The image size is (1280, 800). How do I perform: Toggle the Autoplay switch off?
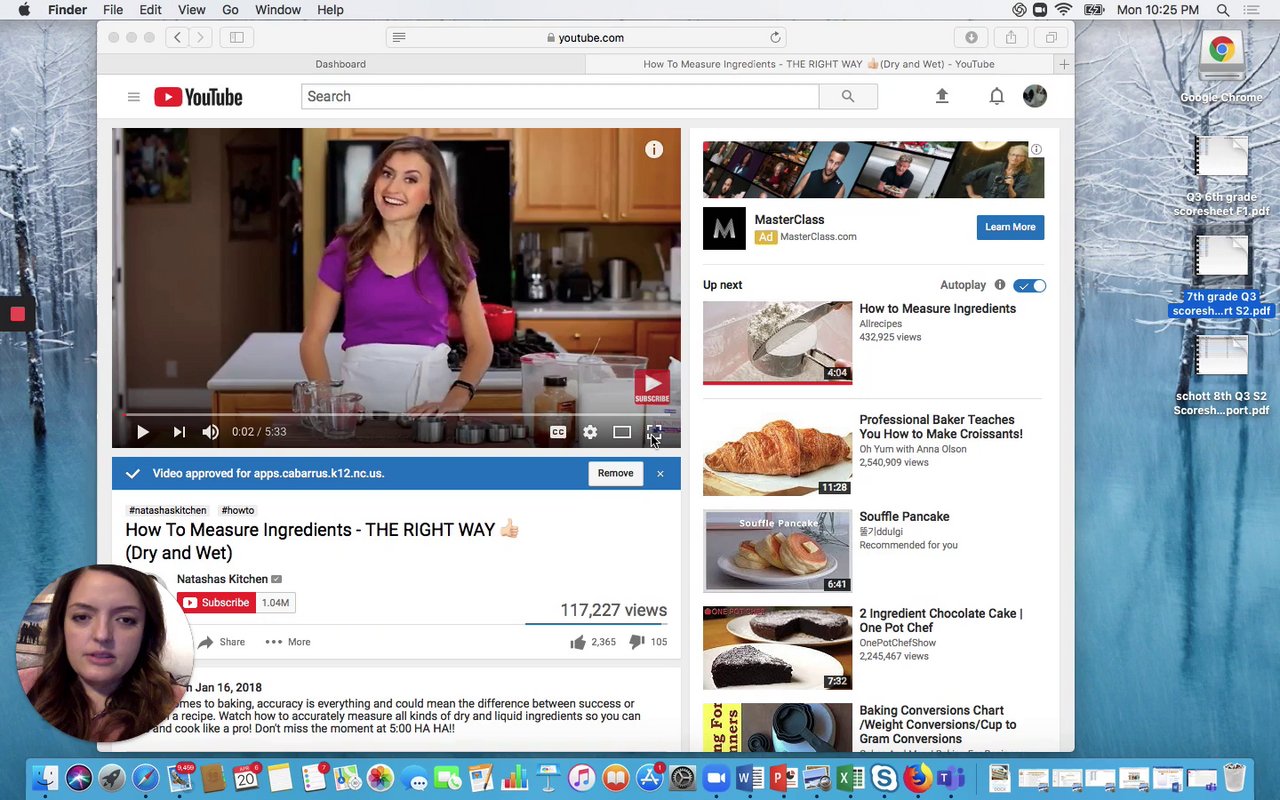(x=1029, y=286)
